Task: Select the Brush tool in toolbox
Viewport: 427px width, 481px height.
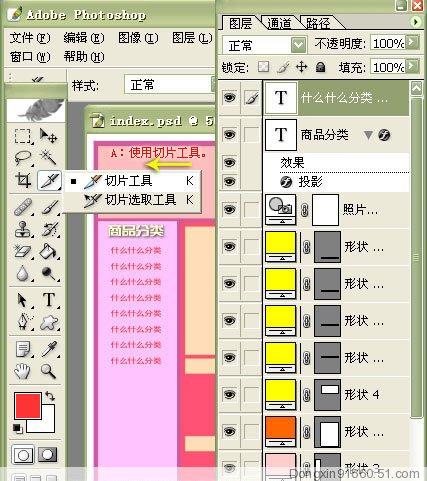Action: 49,207
